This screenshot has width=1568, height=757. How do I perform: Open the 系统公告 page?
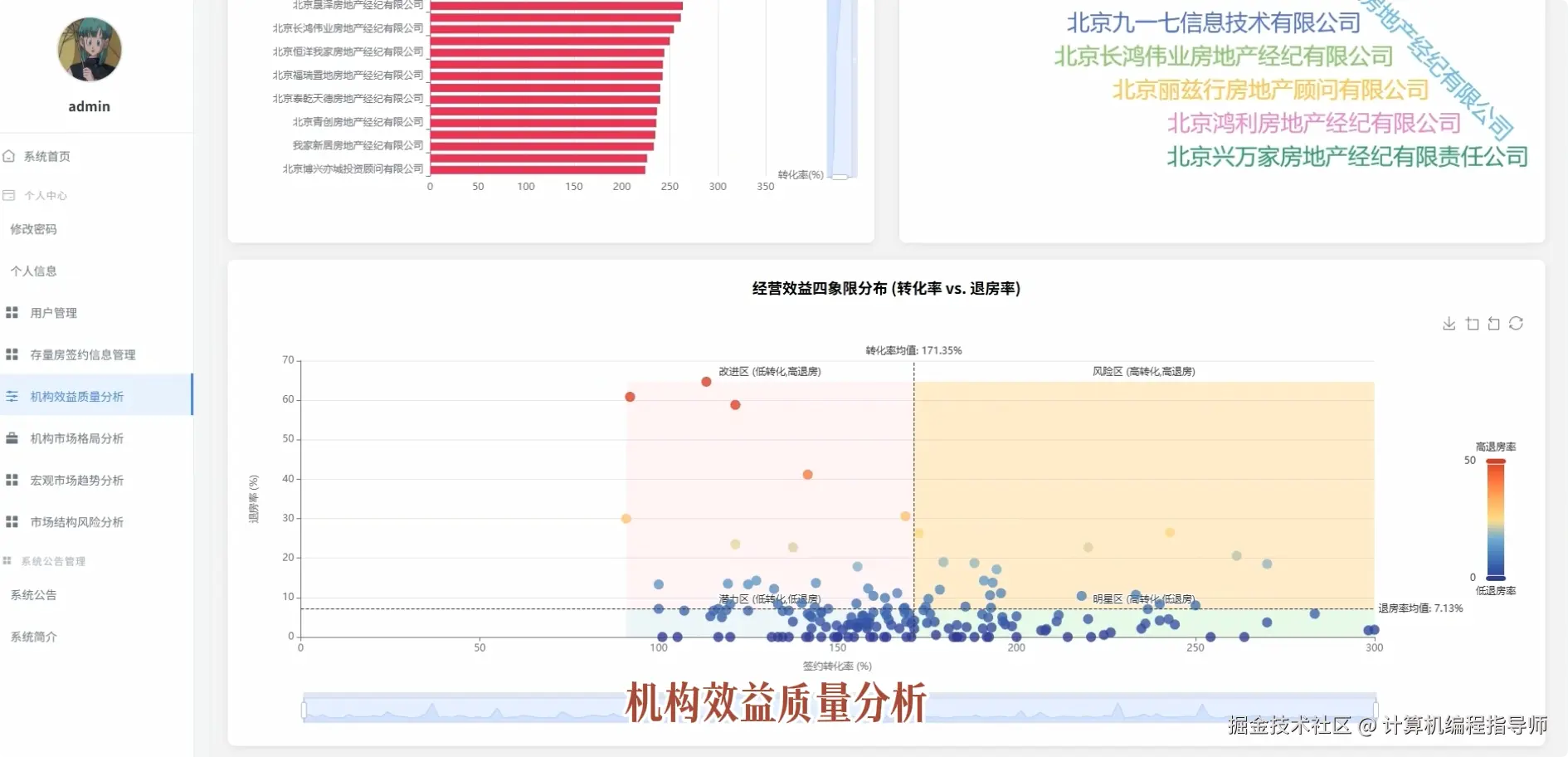click(x=33, y=594)
